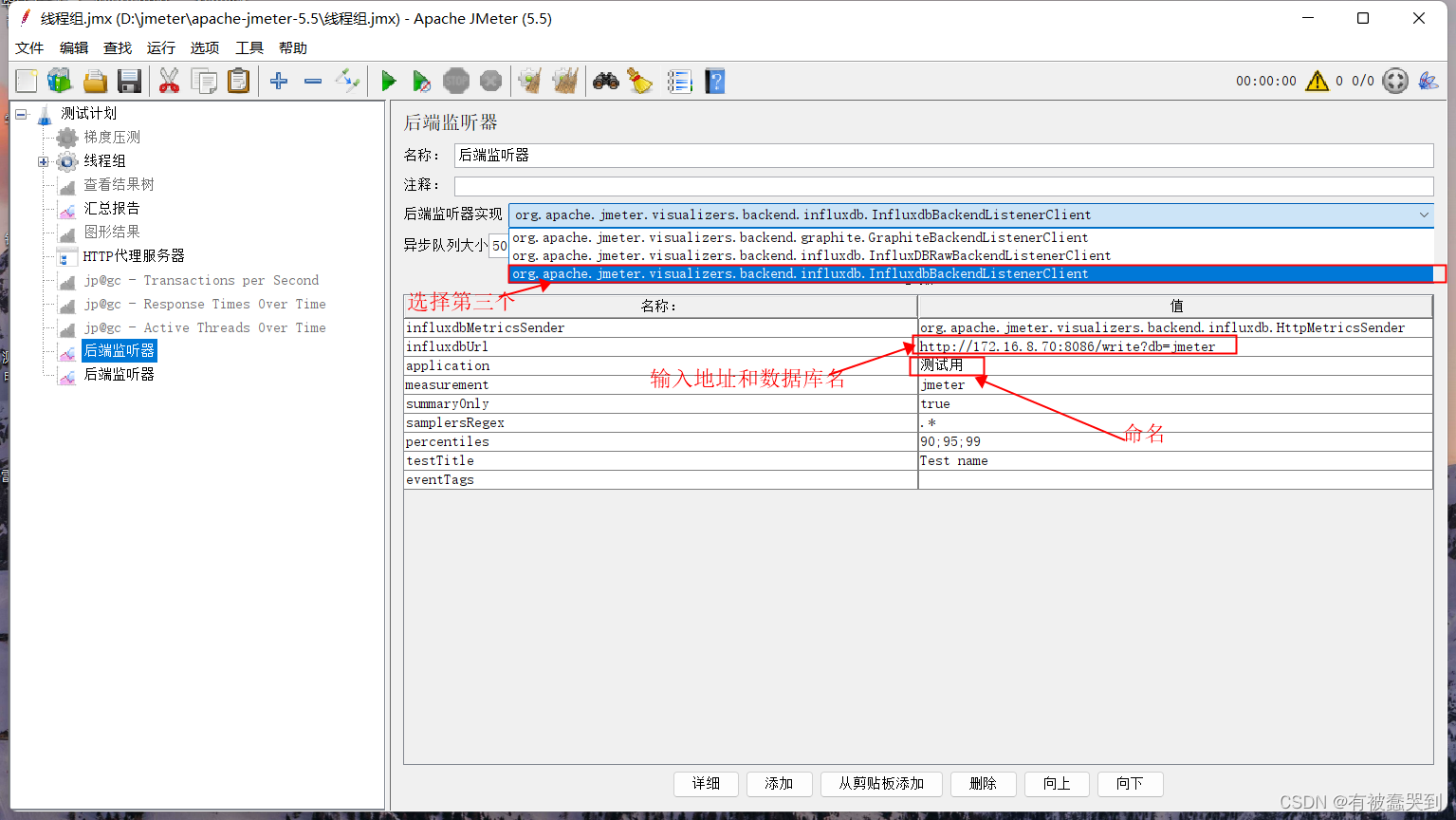The height and width of the screenshot is (820, 1456).
Task: Open a test plan file
Action: click(x=95, y=82)
